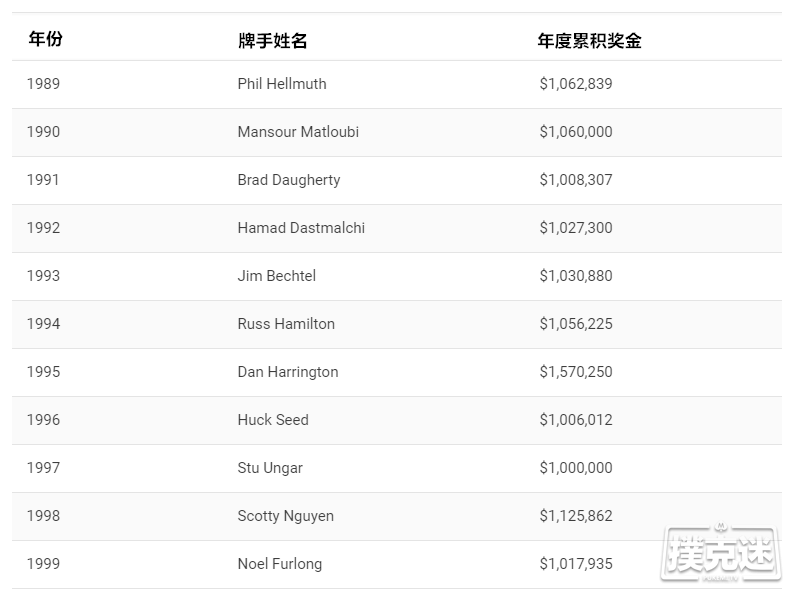Image resolution: width=793 pixels, height=594 pixels.
Task: Select the 1997 year cell
Action: pyautogui.click(x=43, y=468)
